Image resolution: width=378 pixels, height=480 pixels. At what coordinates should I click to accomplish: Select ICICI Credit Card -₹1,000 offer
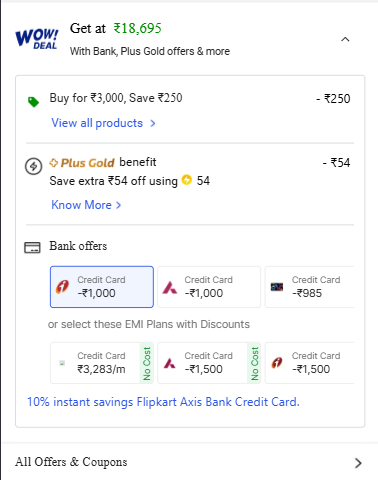[x=102, y=287]
